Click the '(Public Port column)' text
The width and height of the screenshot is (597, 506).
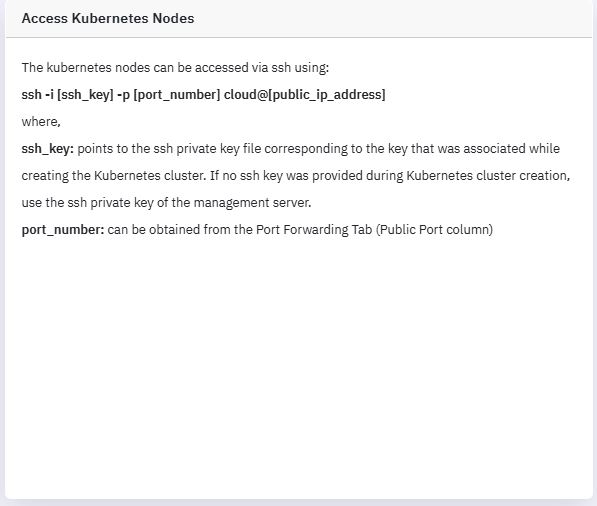point(434,230)
